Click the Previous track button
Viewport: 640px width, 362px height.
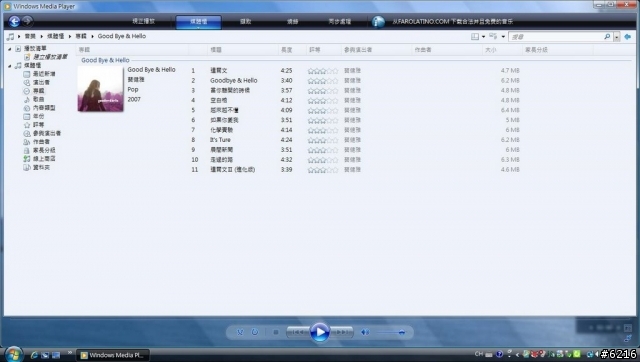click(x=298, y=332)
